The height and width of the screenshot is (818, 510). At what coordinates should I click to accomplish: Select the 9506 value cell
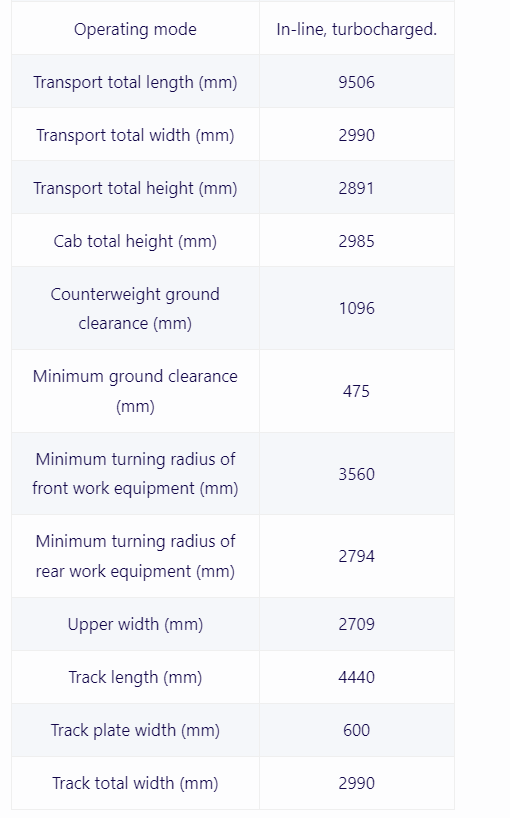pyautogui.click(x=357, y=82)
